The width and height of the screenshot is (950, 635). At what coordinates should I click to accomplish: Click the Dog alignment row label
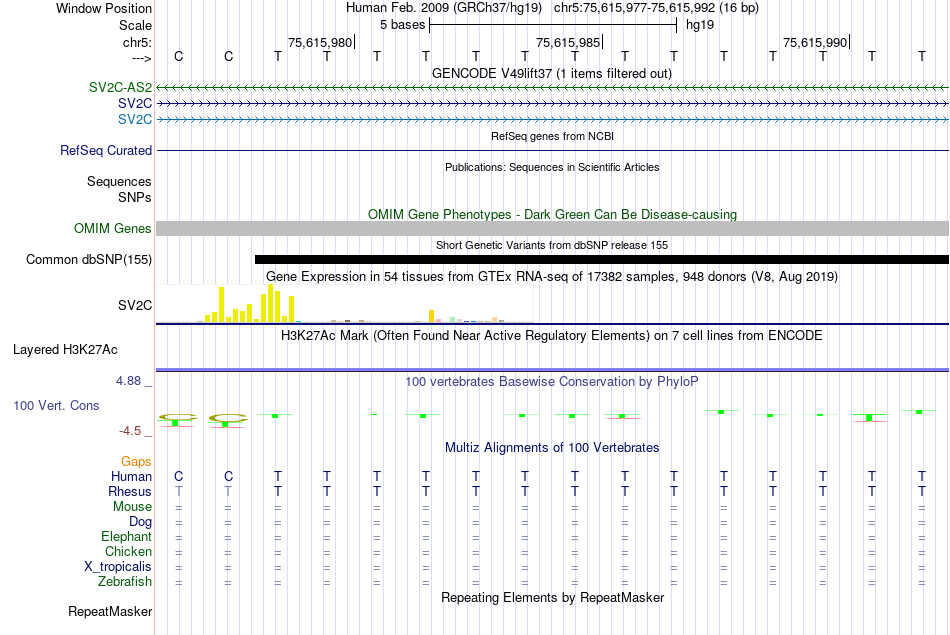pos(140,522)
